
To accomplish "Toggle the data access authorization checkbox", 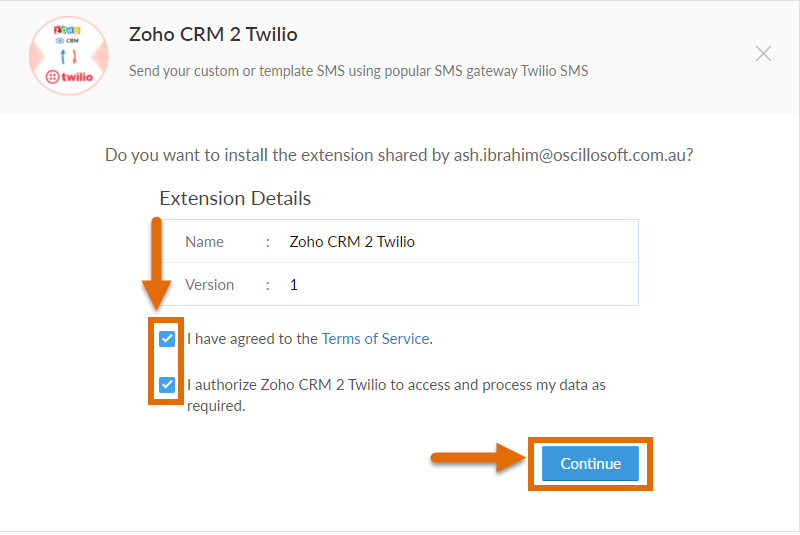I will point(167,385).
